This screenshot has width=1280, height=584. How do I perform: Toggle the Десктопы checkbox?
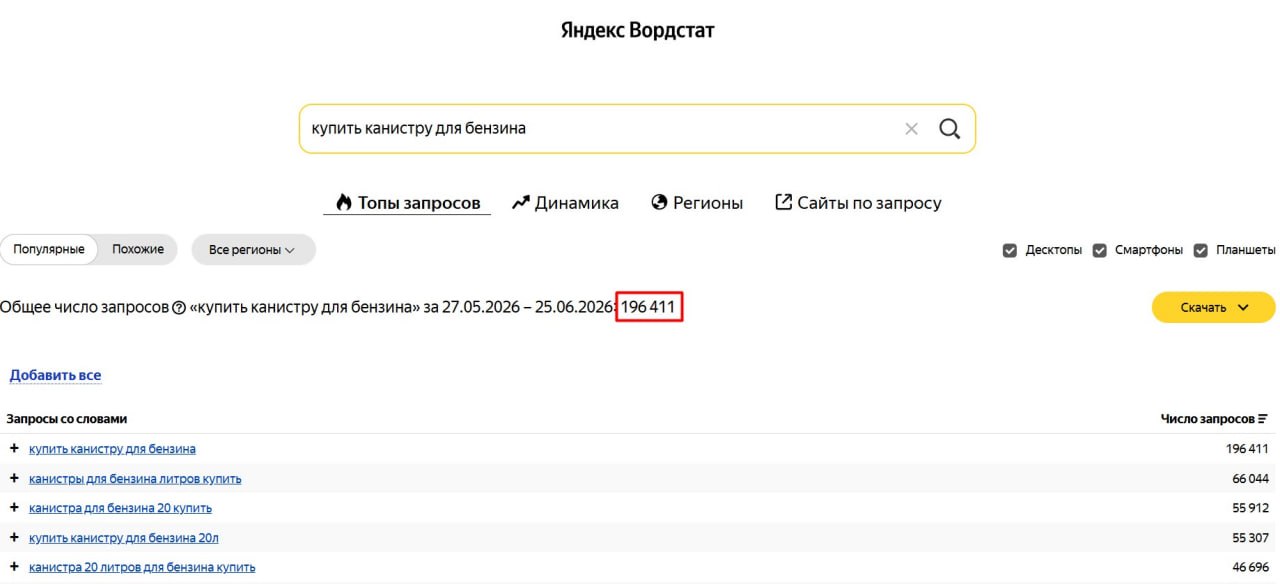pos(1010,250)
